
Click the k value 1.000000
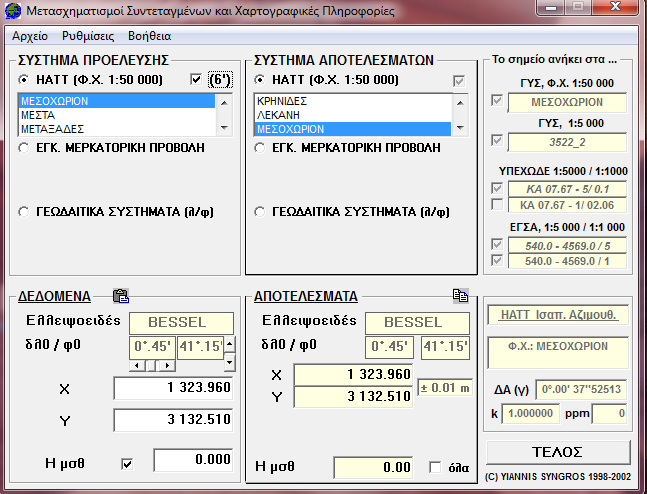click(x=531, y=414)
